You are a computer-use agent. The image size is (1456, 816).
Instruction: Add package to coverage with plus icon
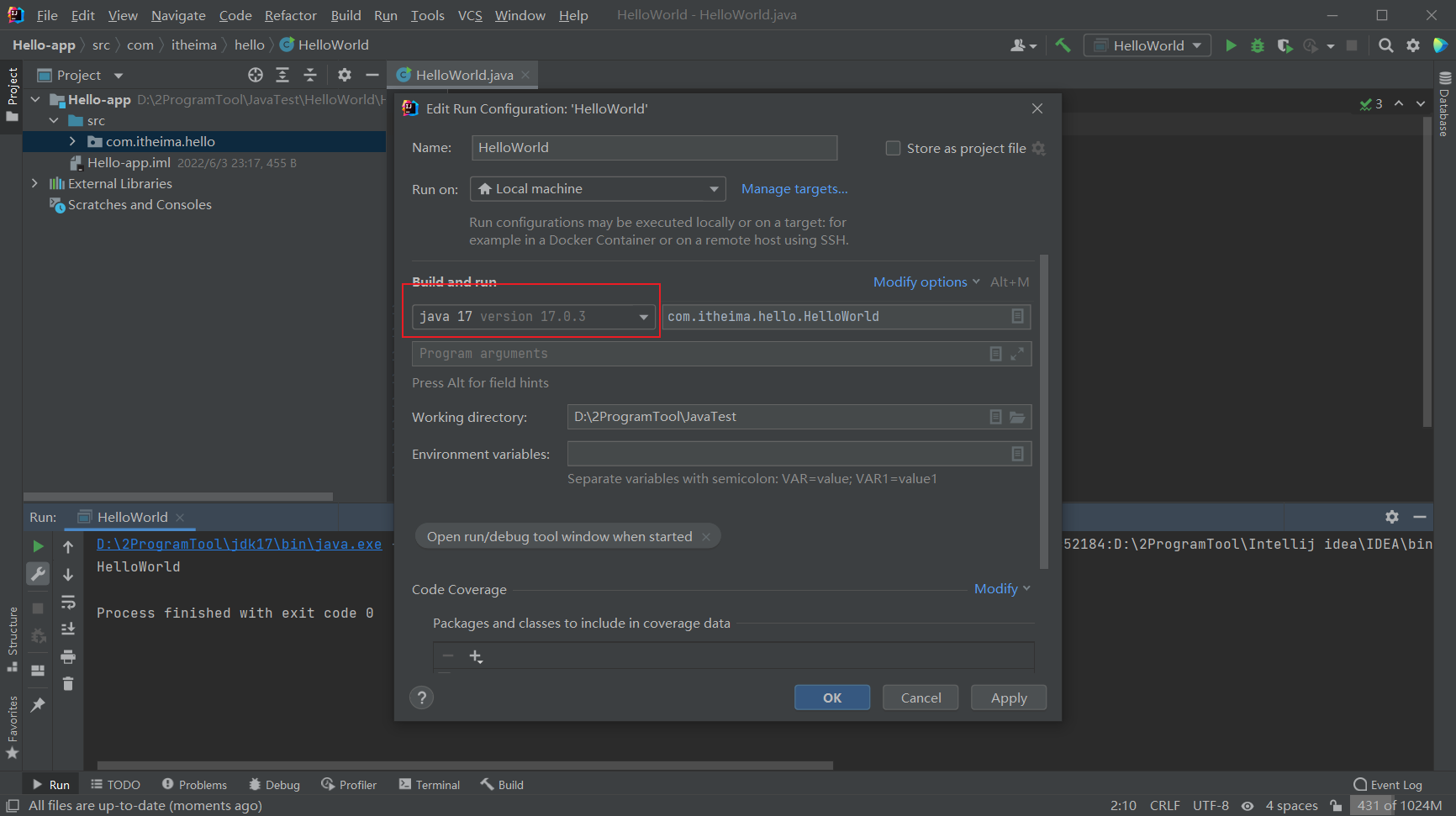476,656
